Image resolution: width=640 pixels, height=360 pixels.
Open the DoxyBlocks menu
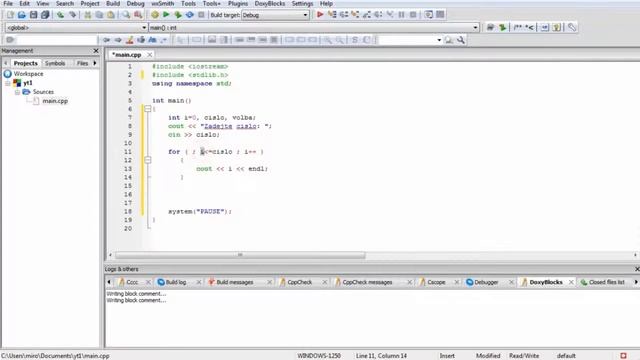pos(269,4)
